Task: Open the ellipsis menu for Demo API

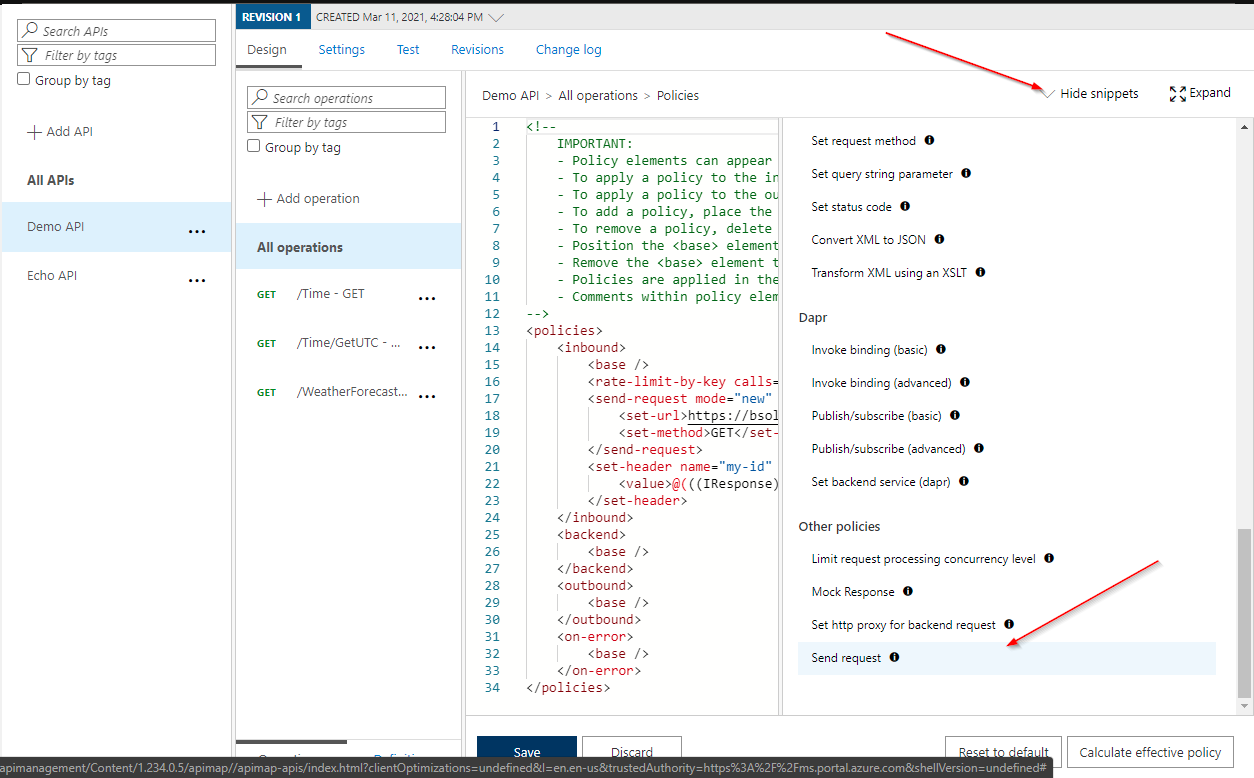Action: click(x=197, y=230)
